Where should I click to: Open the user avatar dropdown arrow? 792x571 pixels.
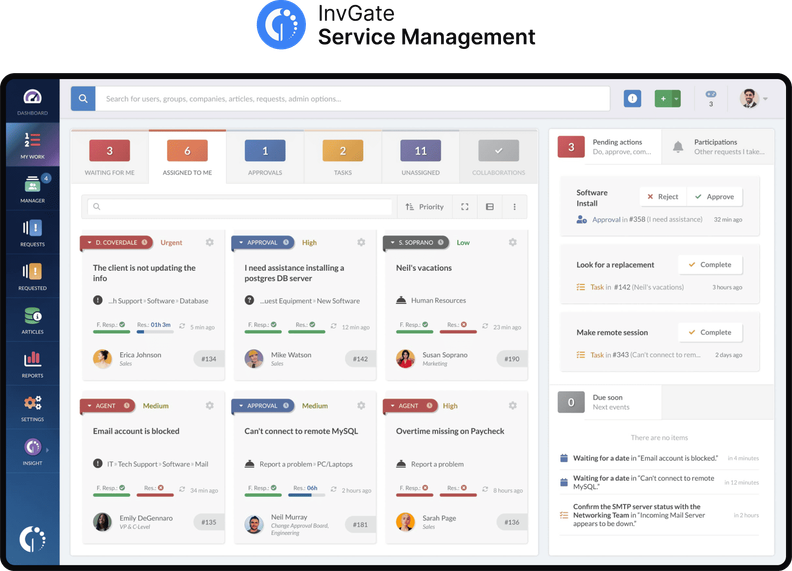[766, 99]
